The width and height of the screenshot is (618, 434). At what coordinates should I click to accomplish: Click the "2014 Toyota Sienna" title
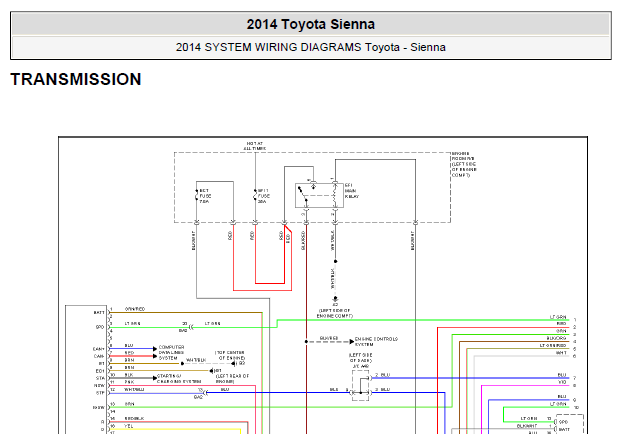coord(311,24)
